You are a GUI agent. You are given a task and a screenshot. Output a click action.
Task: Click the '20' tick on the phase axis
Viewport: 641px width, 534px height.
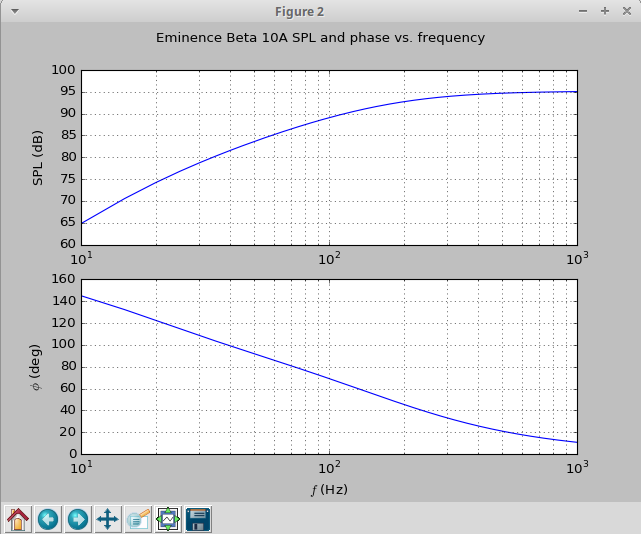[x=68, y=432]
